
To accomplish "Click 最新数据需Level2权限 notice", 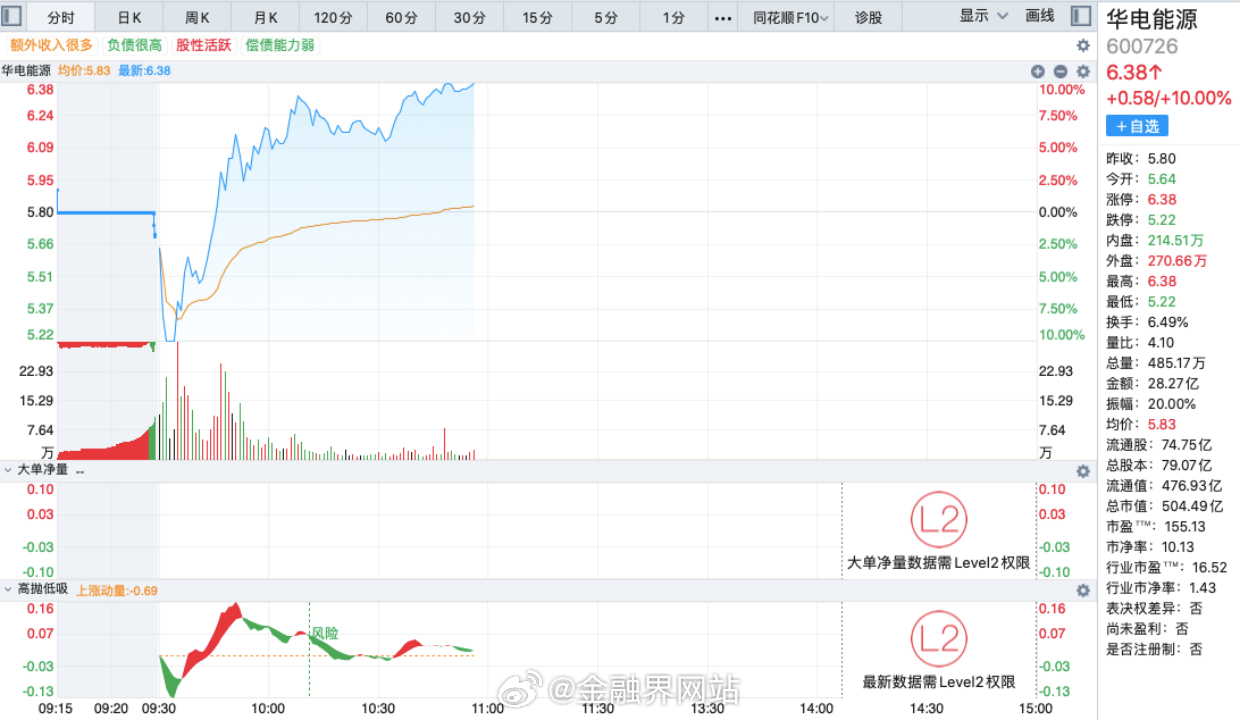I will coord(939,682).
